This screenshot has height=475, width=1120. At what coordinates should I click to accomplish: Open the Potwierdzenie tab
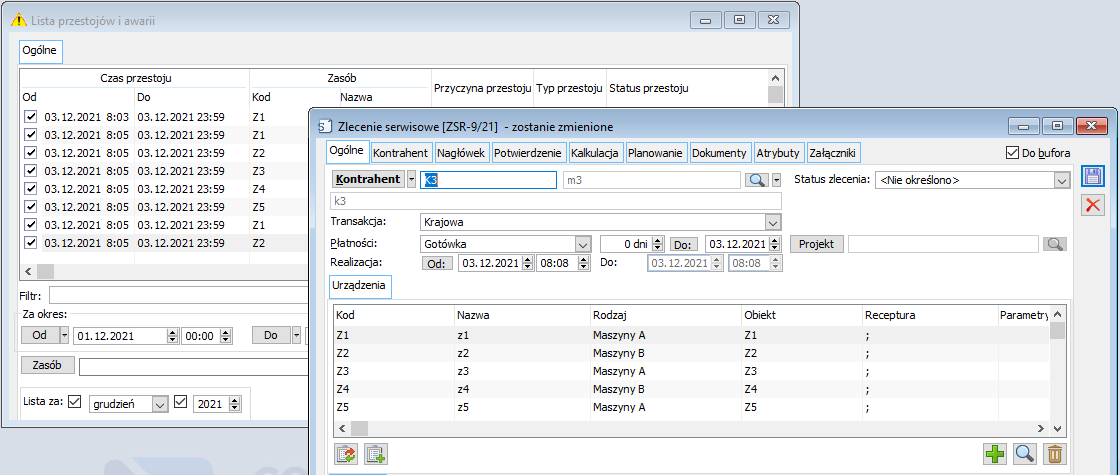pyautogui.click(x=529, y=153)
